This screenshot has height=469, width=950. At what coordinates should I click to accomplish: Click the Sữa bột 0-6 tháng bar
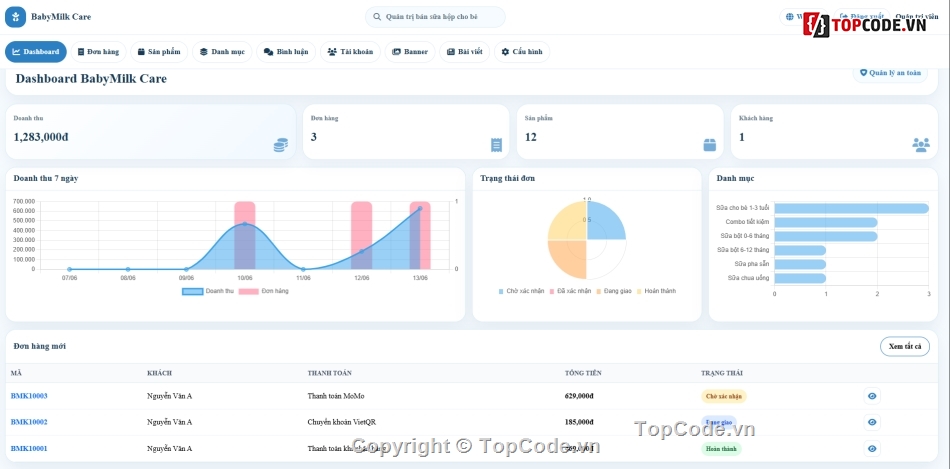point(826,236)
